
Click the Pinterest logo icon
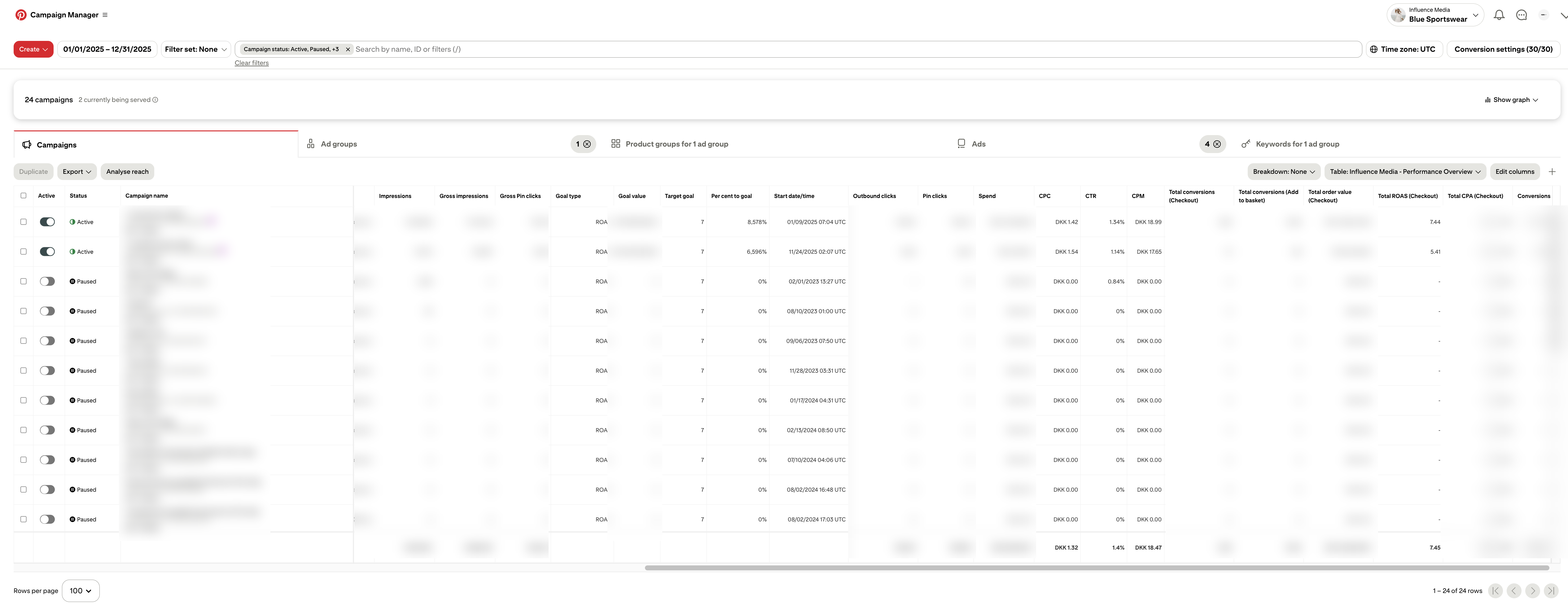[21, 15]
